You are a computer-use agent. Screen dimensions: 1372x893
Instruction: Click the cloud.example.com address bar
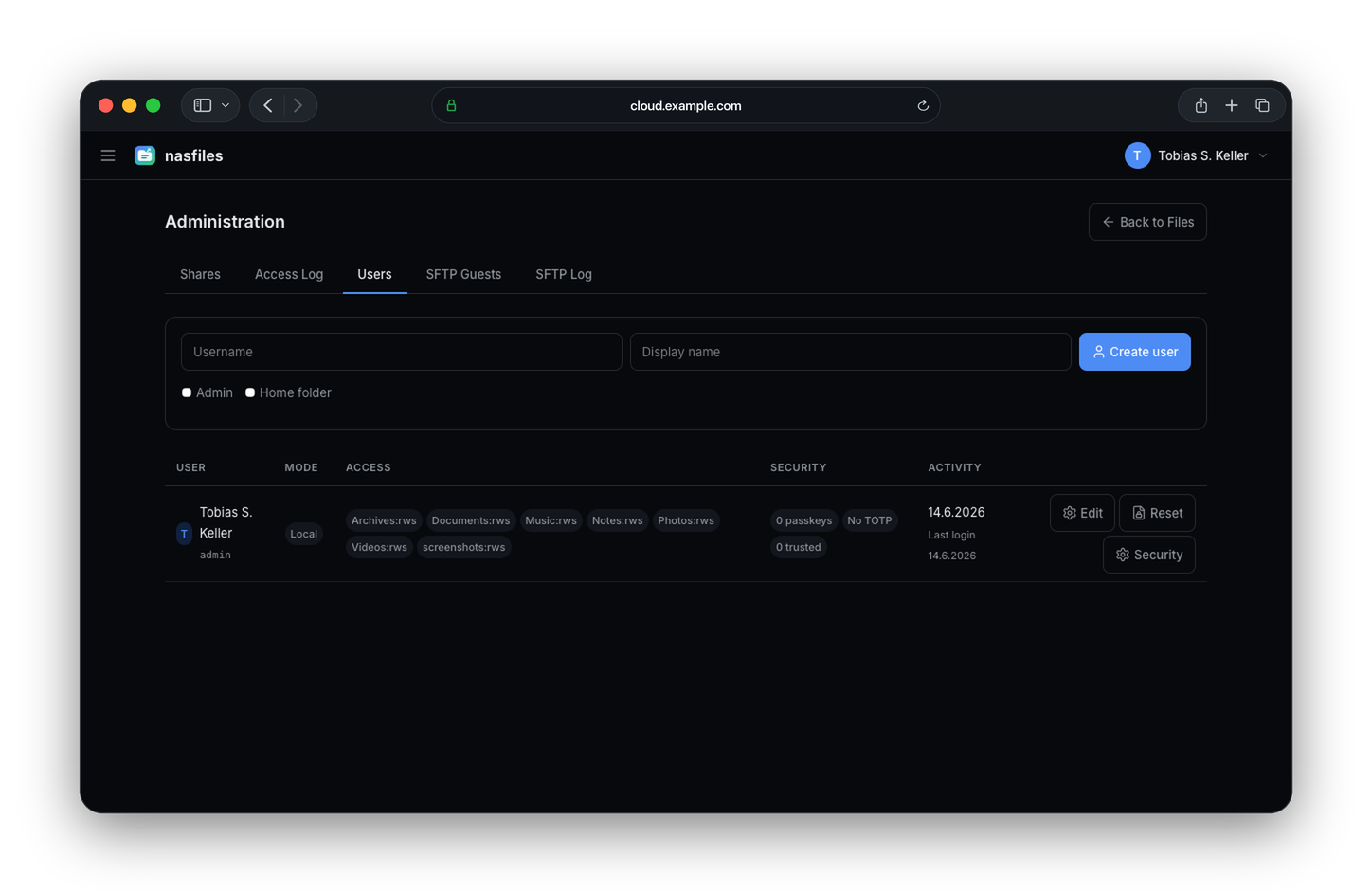point(685,105)
